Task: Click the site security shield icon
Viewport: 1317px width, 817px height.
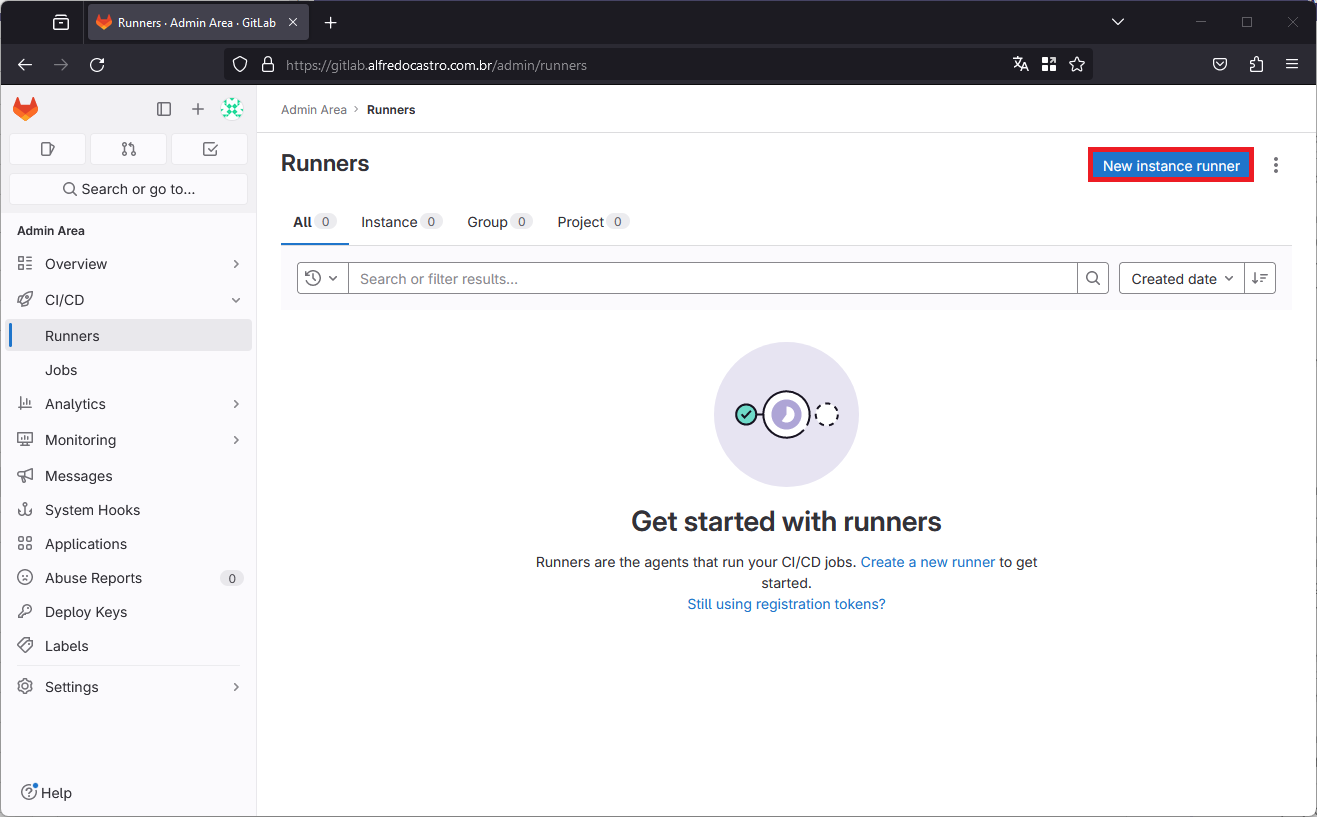Action: pyautogui.click(x=240, y=65)
